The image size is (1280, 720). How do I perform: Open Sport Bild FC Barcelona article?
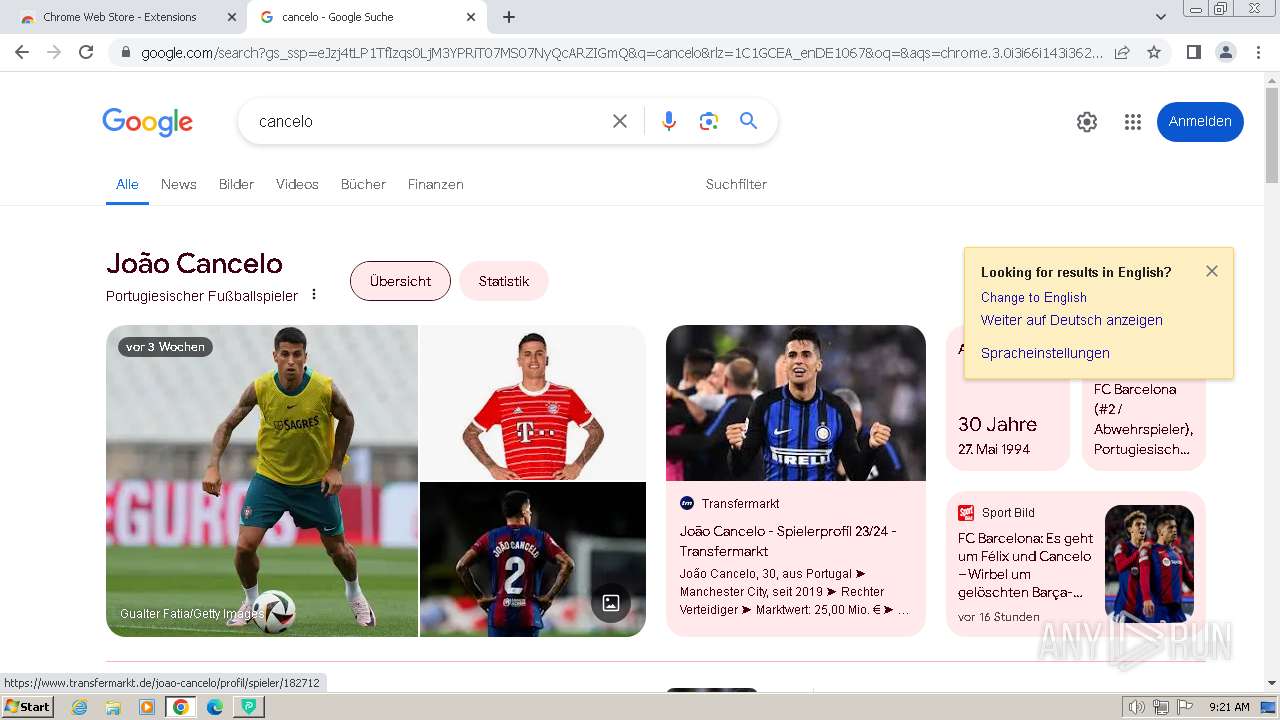click(x=1026, y=565)
